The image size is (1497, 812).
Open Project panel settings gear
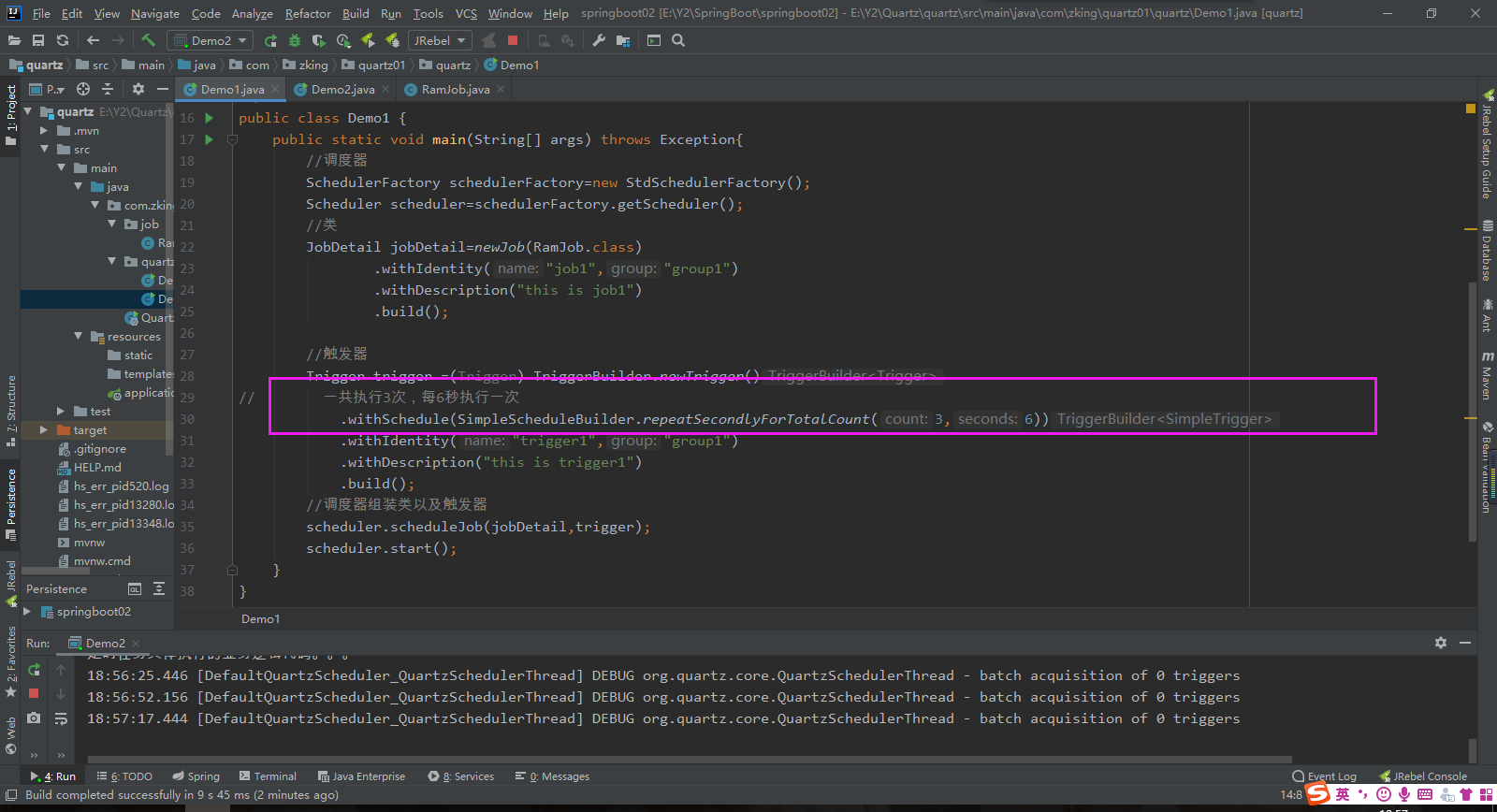[x=138, y=89]
